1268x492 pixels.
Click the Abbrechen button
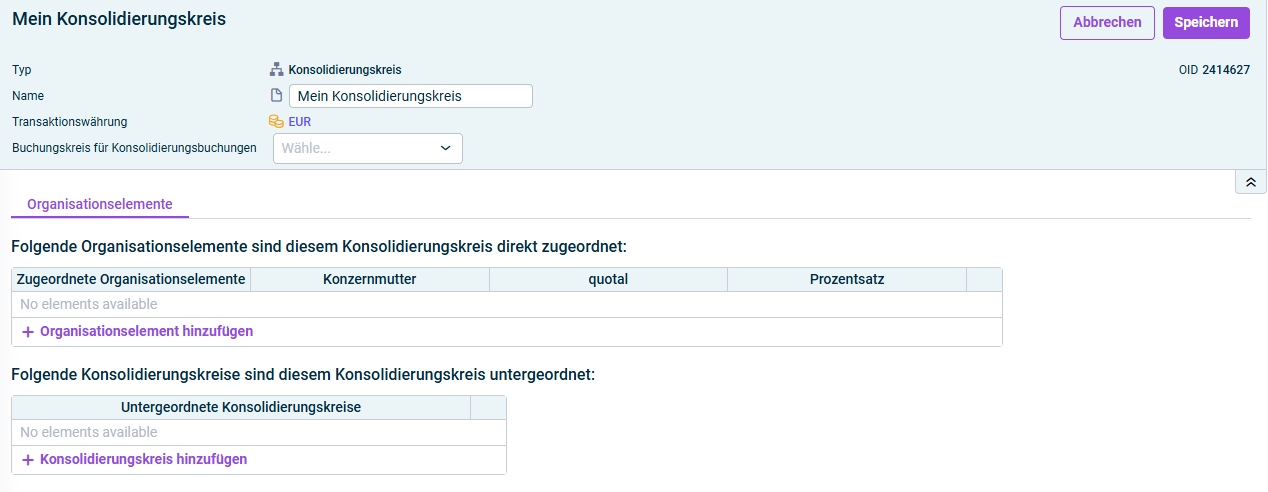(1107, 23)
